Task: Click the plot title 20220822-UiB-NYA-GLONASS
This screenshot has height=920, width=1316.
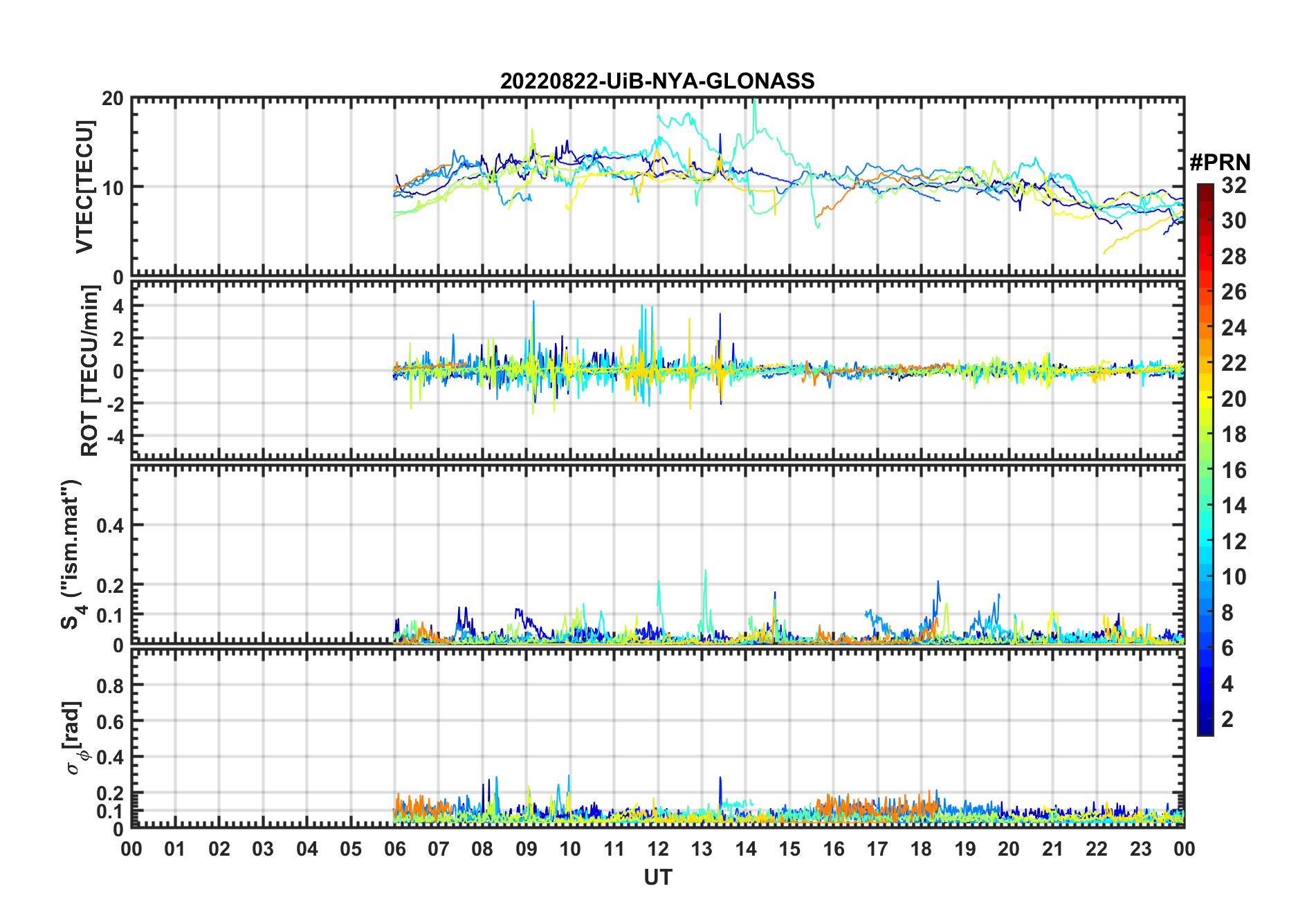Action: click(657, 81)
